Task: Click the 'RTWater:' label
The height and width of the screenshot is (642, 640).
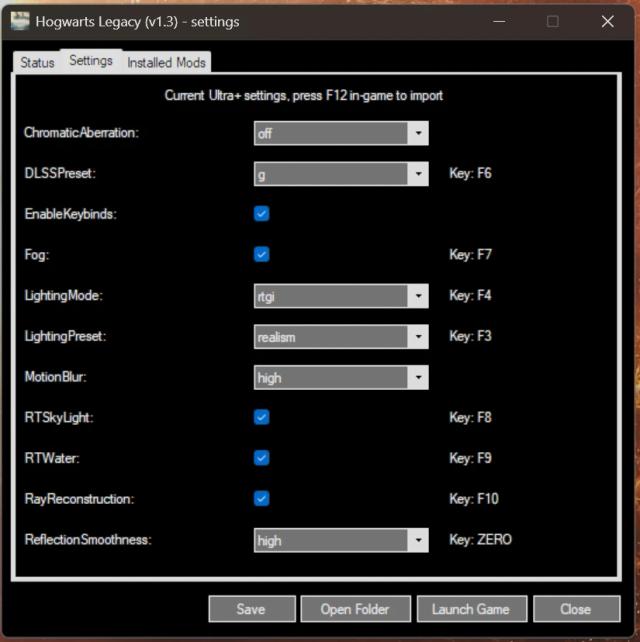Action: coord(52,458)
